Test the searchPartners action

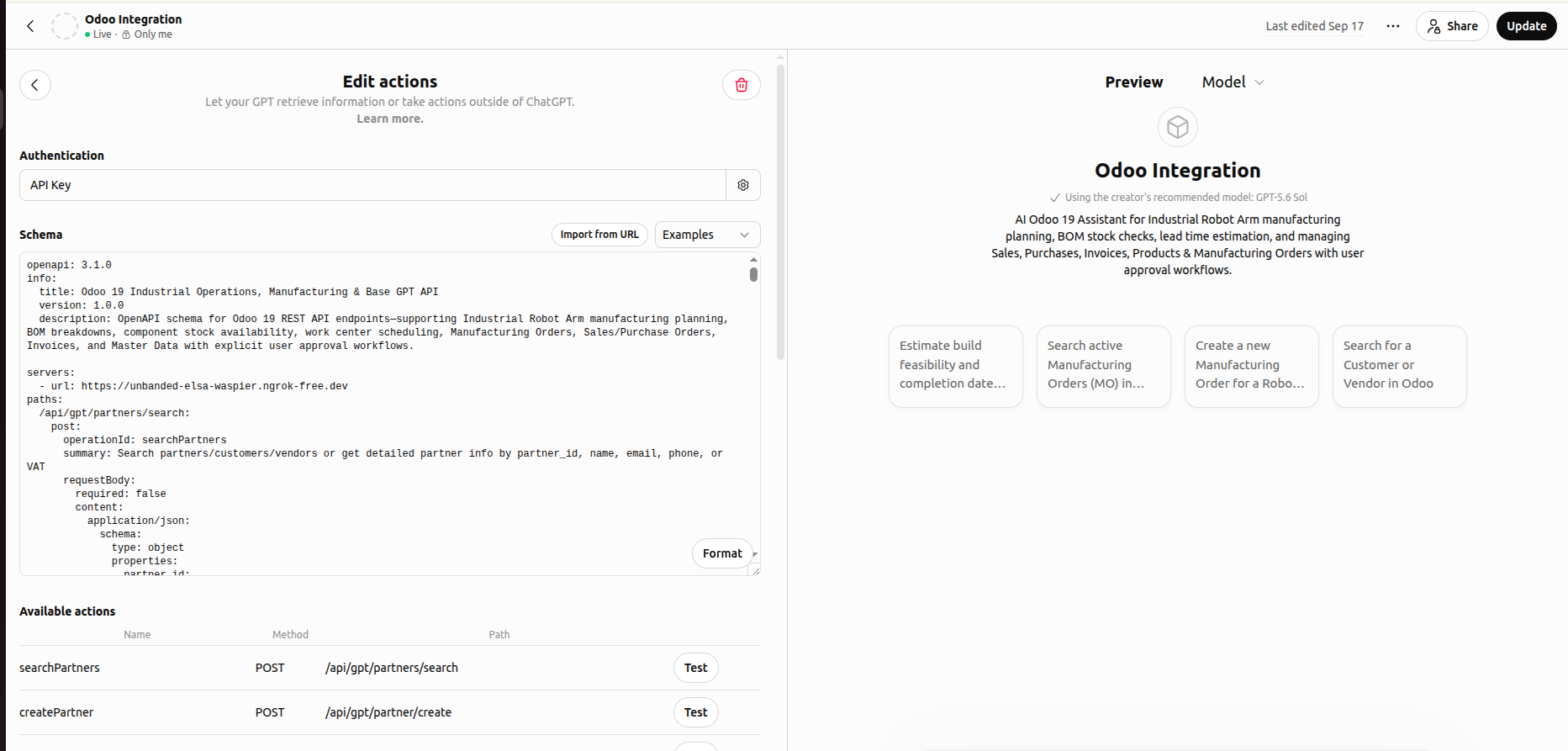tap(695, 668)
